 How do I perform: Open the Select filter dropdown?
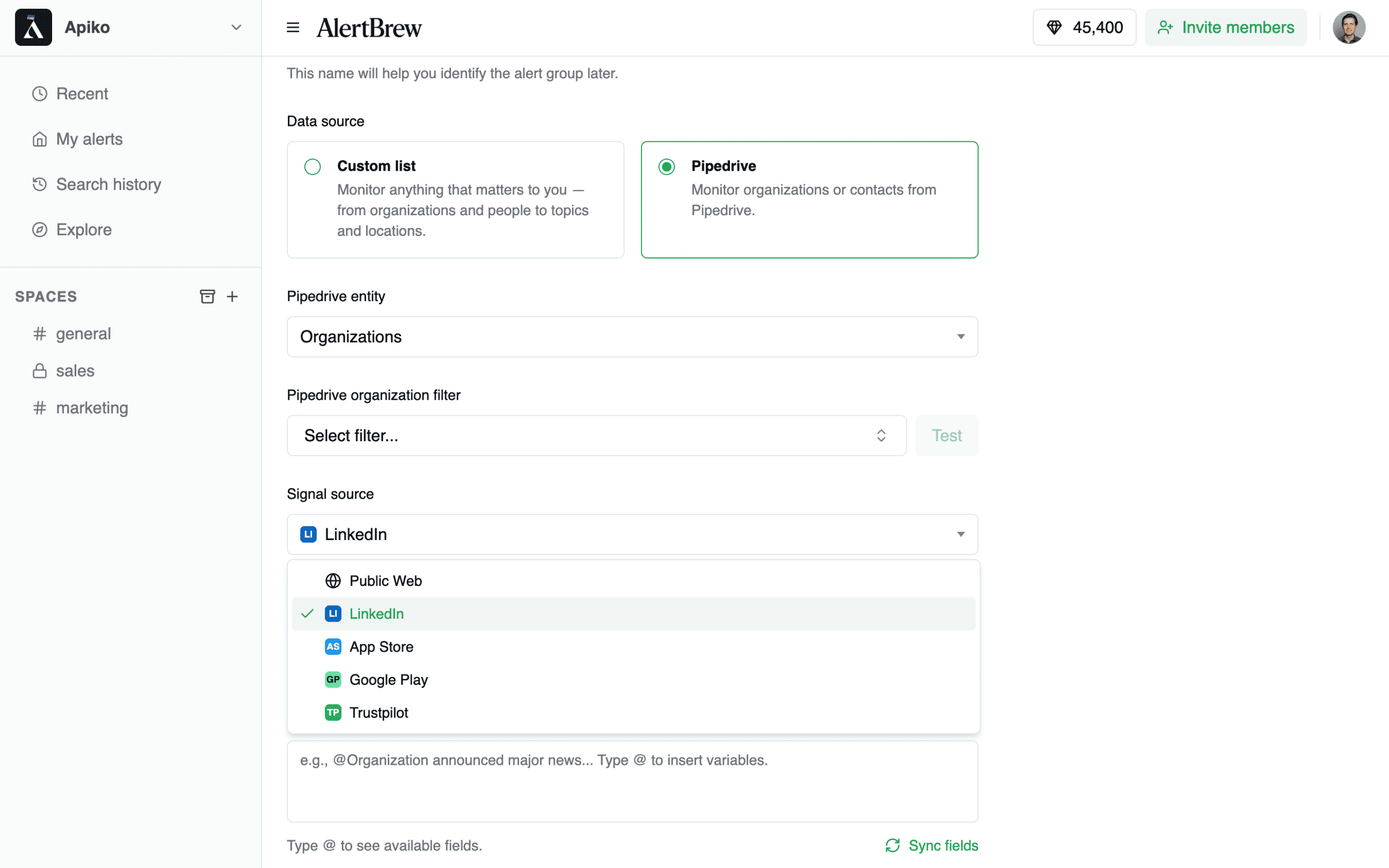tap(596, 435)
